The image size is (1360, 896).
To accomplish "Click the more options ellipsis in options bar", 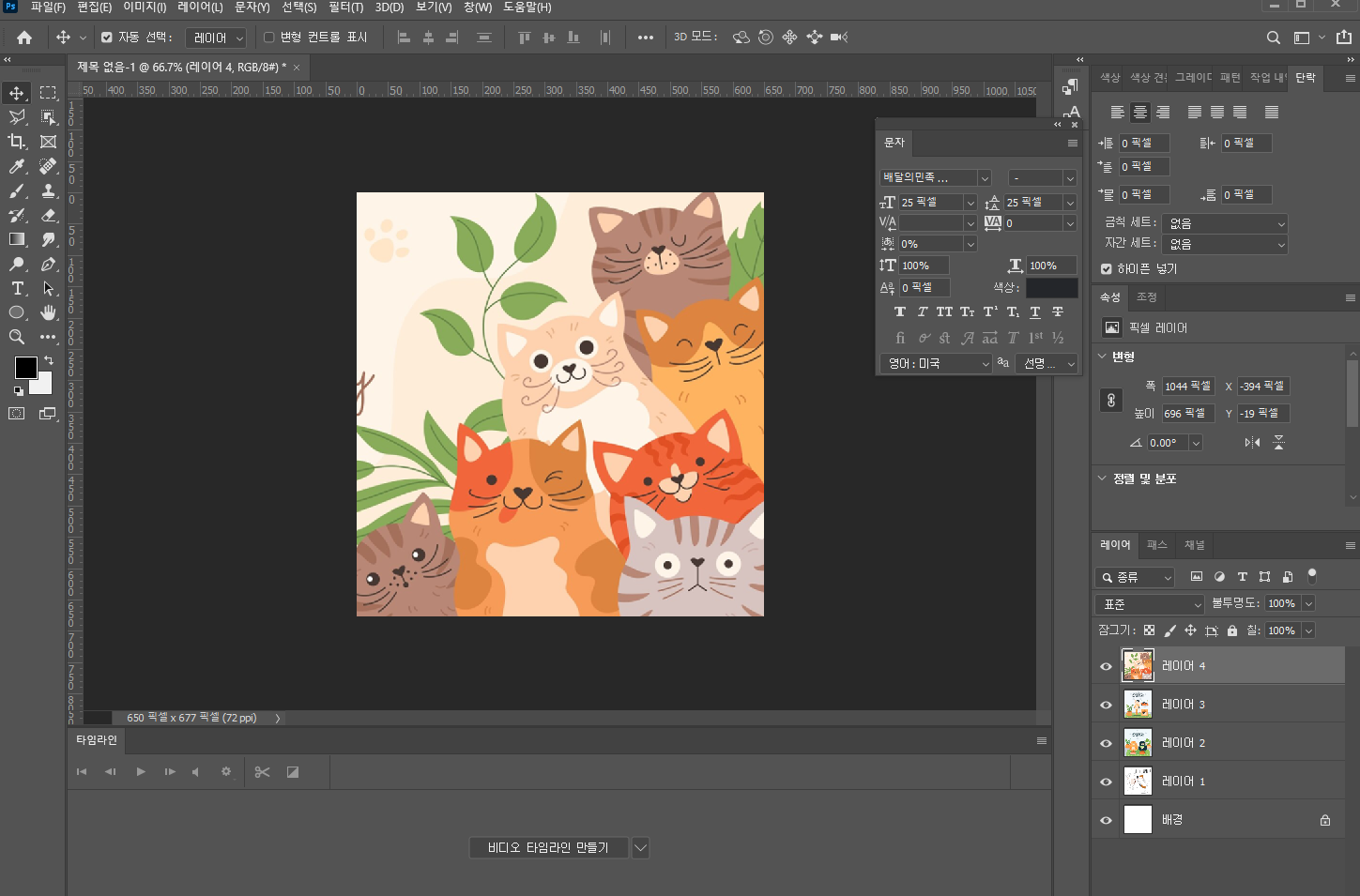I will point(646,38).
